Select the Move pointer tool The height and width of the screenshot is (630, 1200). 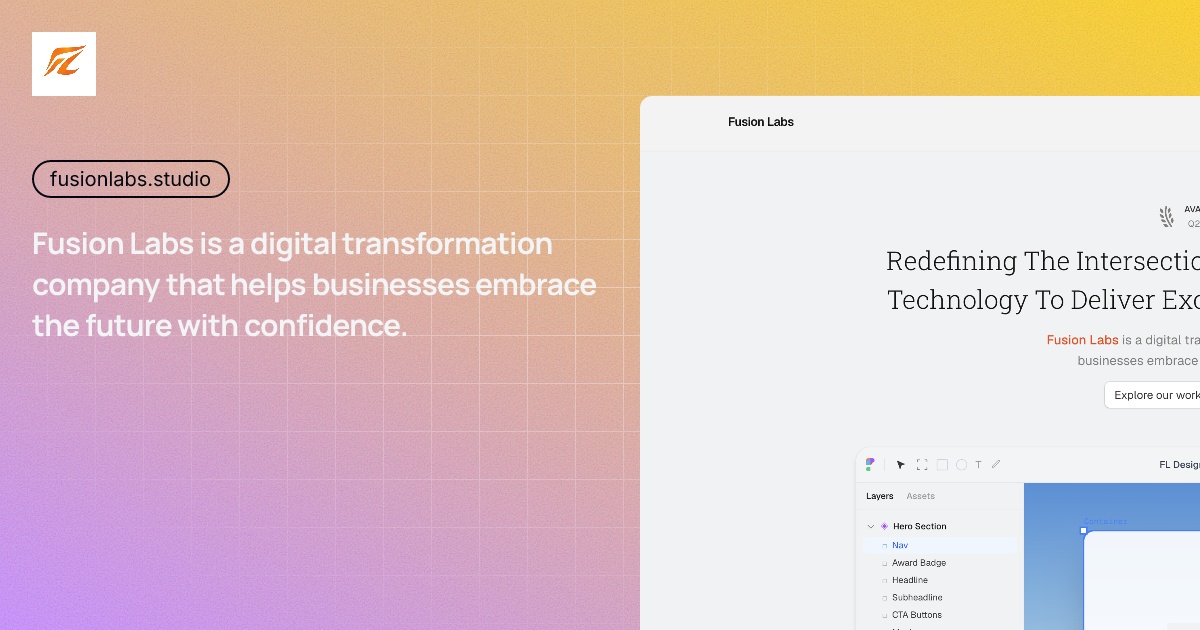click(x=901, y=464)
